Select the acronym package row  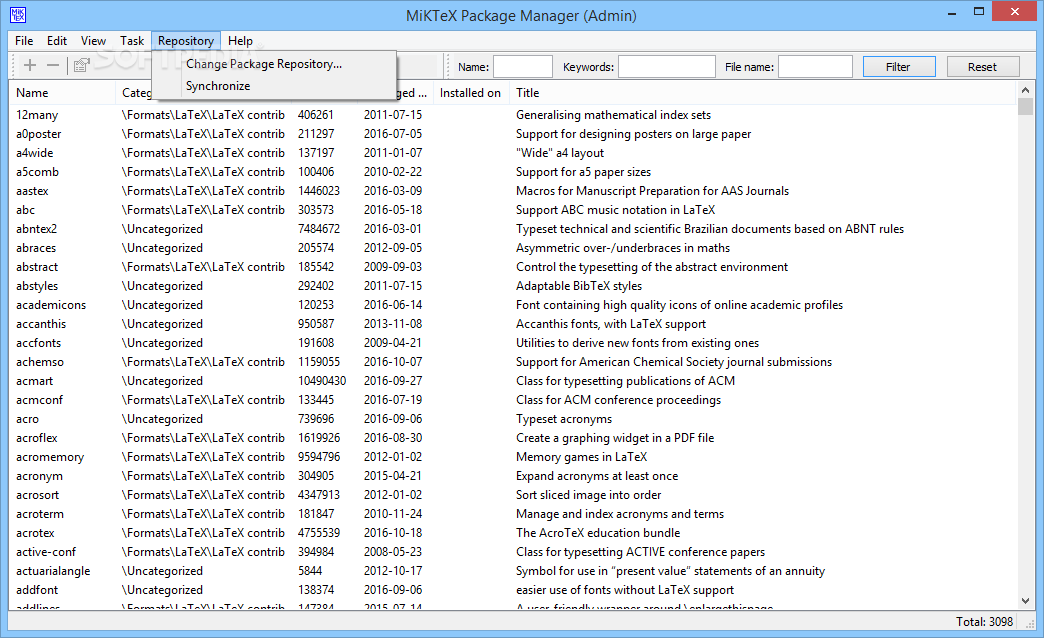coord(513,476)
